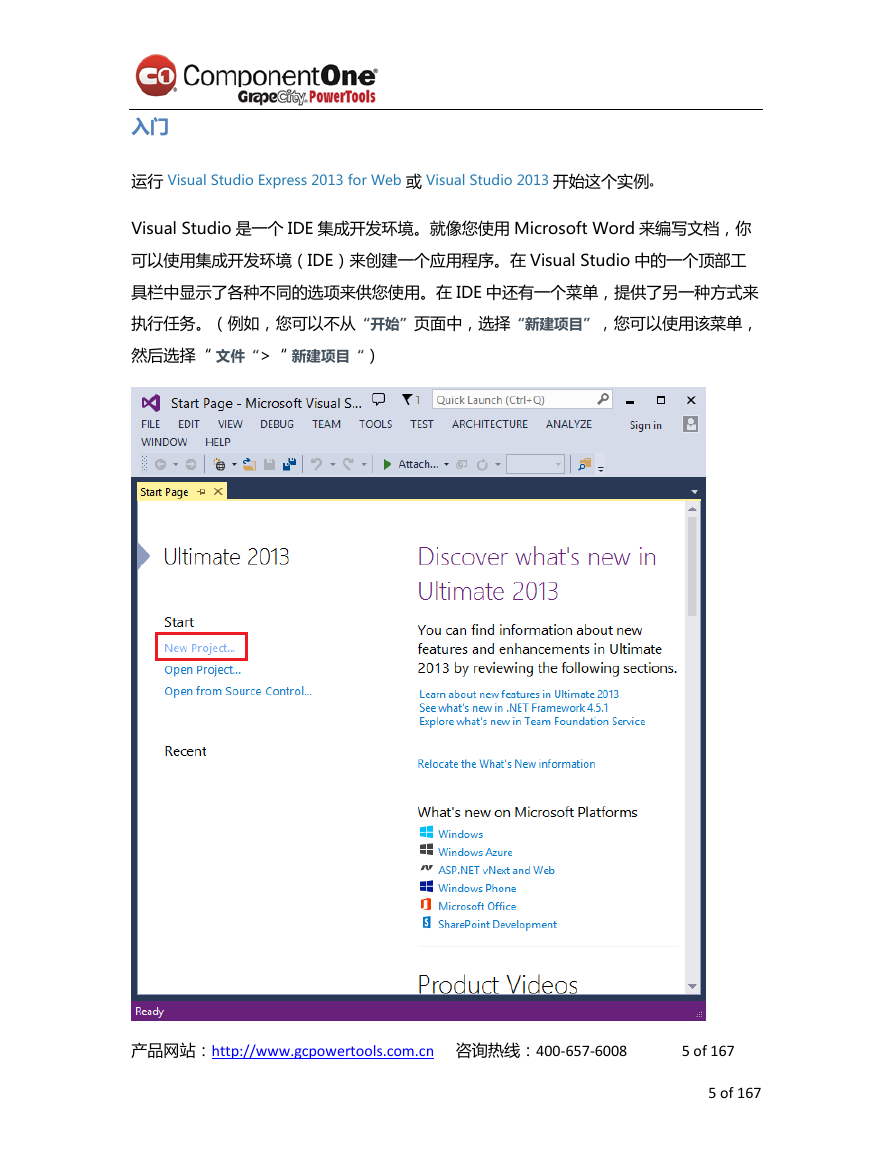This screenshot has width=893, height=1155.
Task: Click the Start Page vertical scrollbar thumb
Action: click(692, 566)
